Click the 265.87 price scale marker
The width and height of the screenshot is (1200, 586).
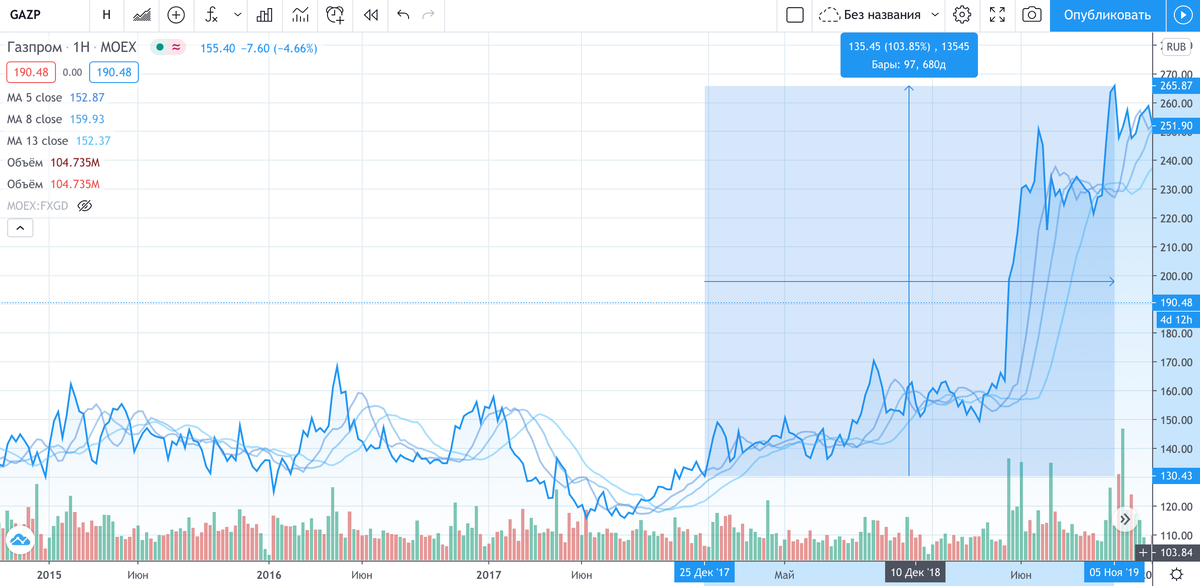(x=1174, y=87)
